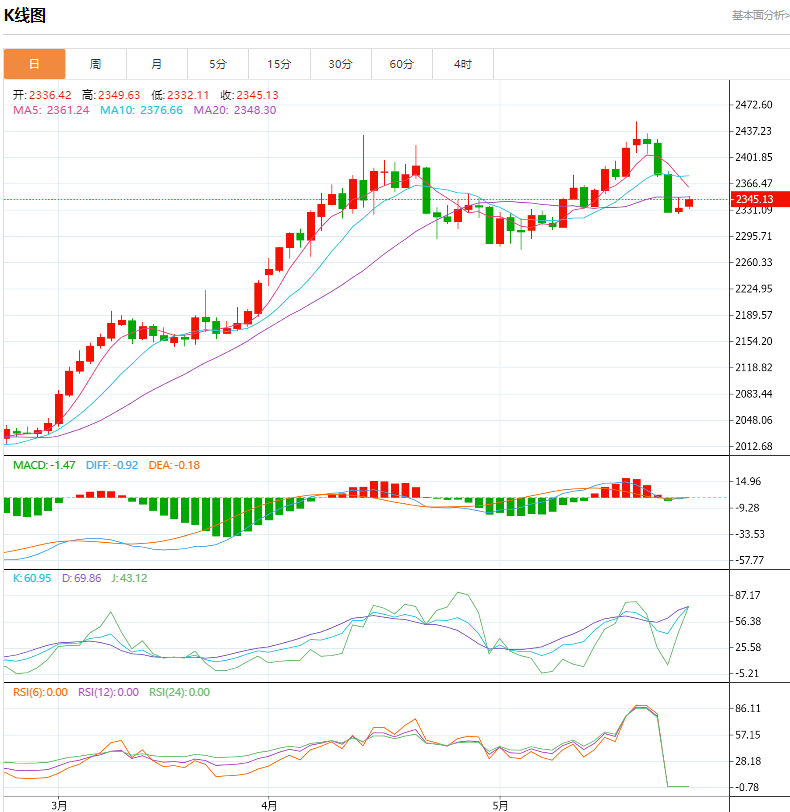Screen dimensions: 790x812
Task: Open the 4时 timeframe tab
Action: [x=463, y=64]
